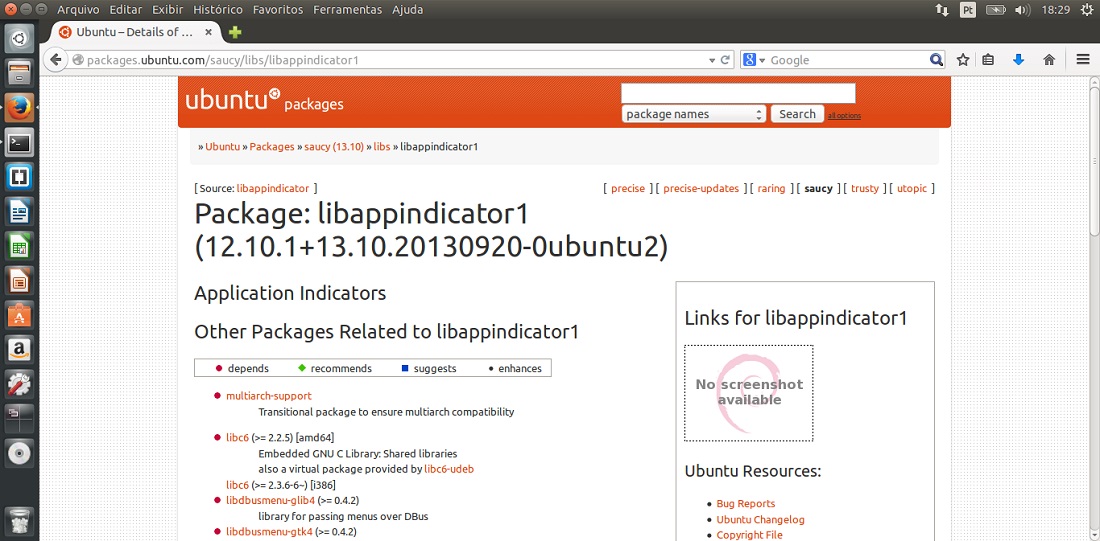This screenshot has height=541, width=1100.
Task: Open the Favoritos menu
Action: pyautogui.click(x=278, y=10)
